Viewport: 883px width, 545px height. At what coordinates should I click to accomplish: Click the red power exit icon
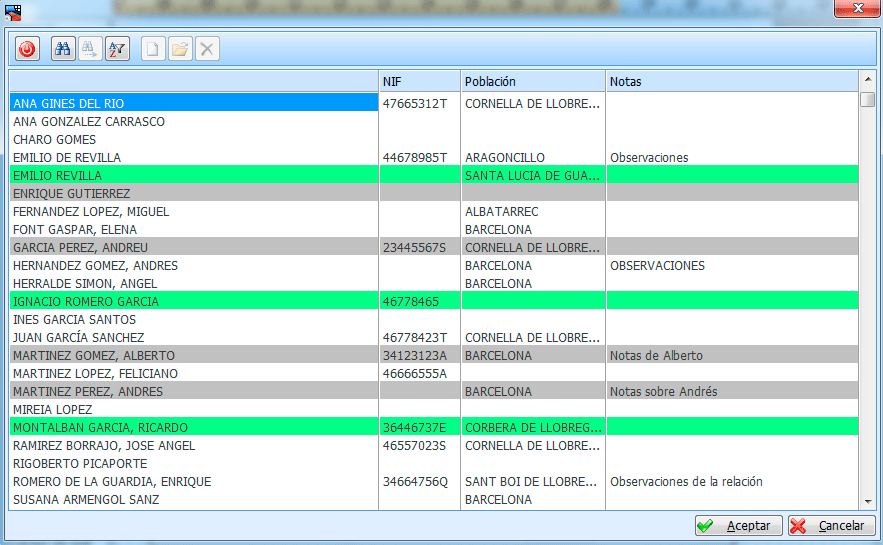tap(27, 48)
